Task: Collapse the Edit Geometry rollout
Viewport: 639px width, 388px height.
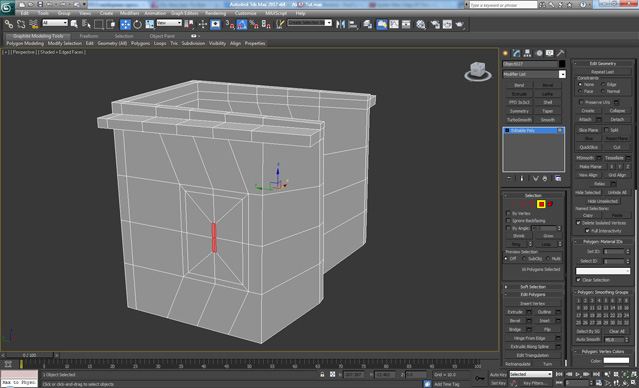Action: (603, 63)
